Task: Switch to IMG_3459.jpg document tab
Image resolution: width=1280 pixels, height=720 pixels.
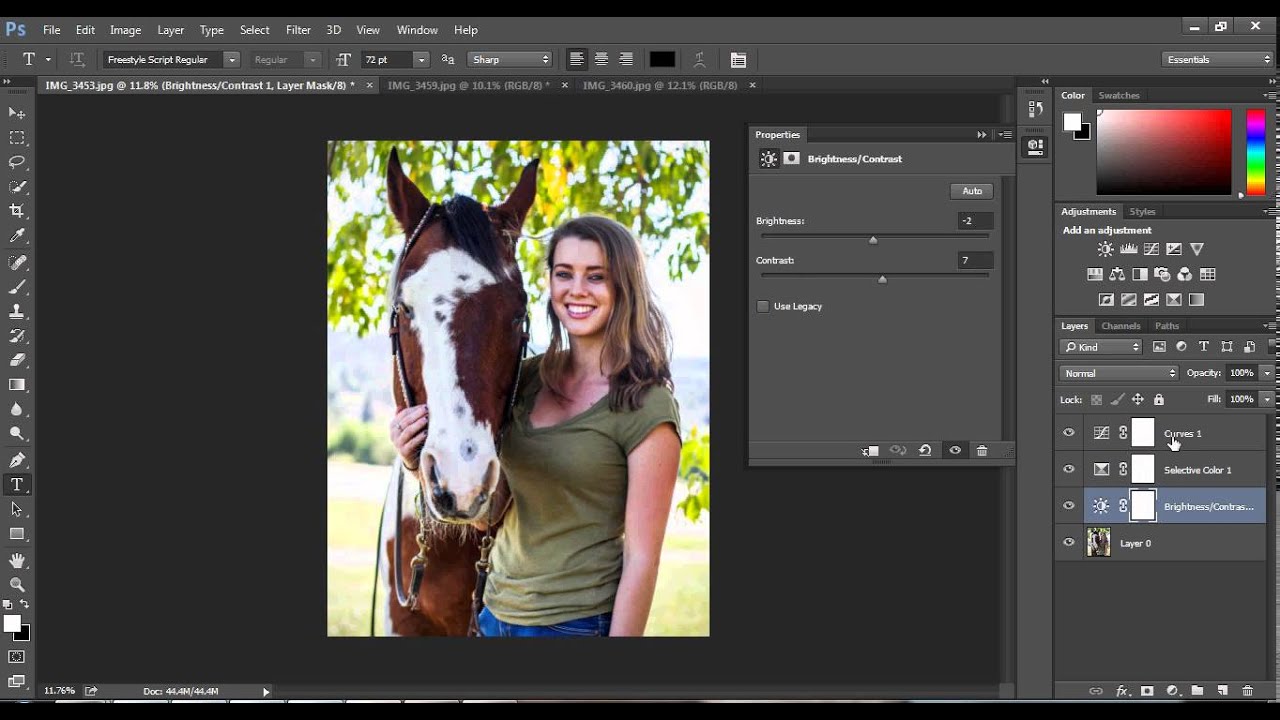Action: [x=468, y=86]
